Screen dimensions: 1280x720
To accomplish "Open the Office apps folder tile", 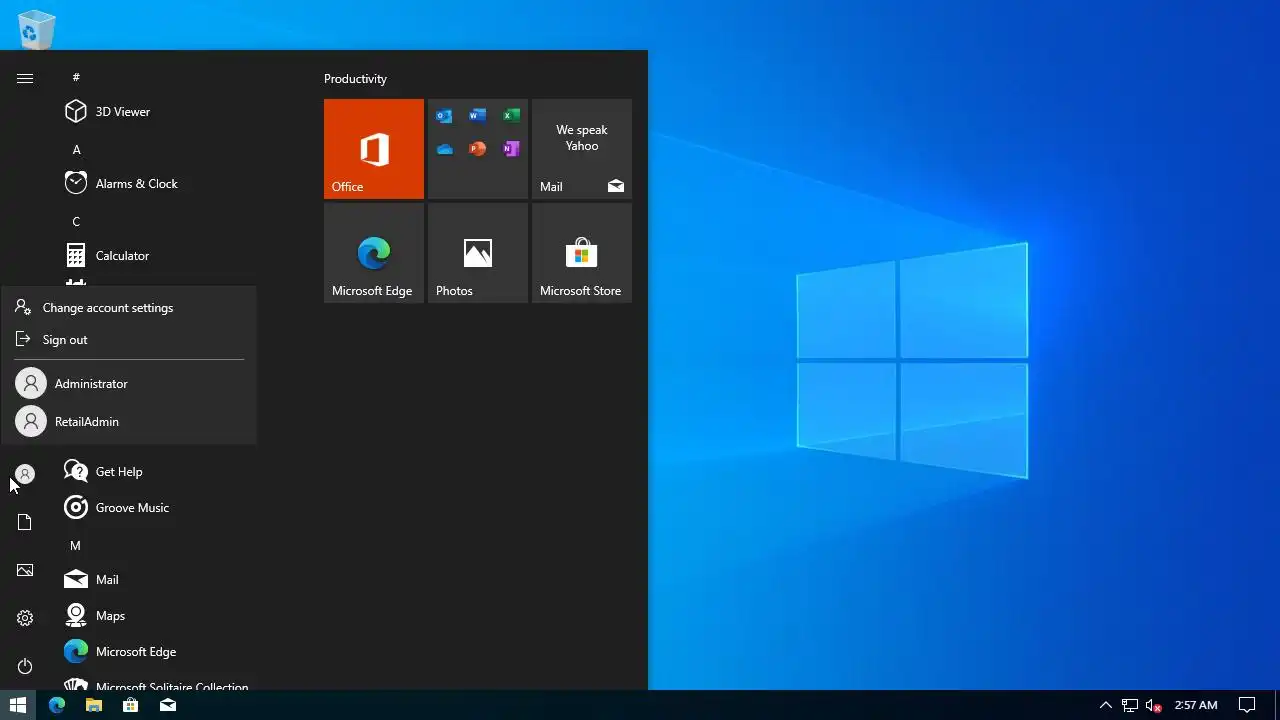I will 478,149.
